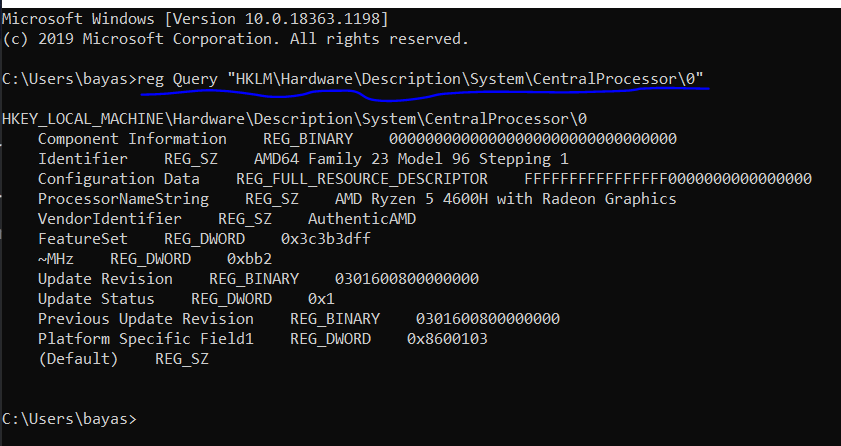Image resolution: width=841 pixels, height=446 pixels.
Task: Click the REG_FULL_RESOURCE_DESCRIPTOR type text
Action: coord(362,179)
